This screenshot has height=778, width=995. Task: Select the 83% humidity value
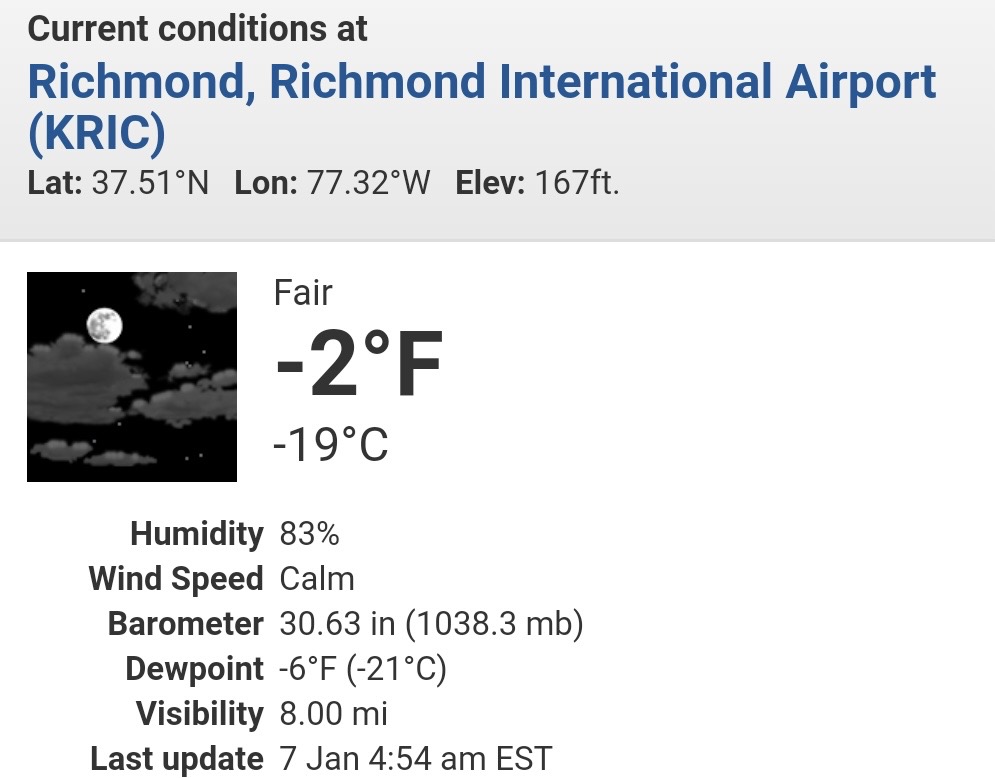tap(310, 534)
